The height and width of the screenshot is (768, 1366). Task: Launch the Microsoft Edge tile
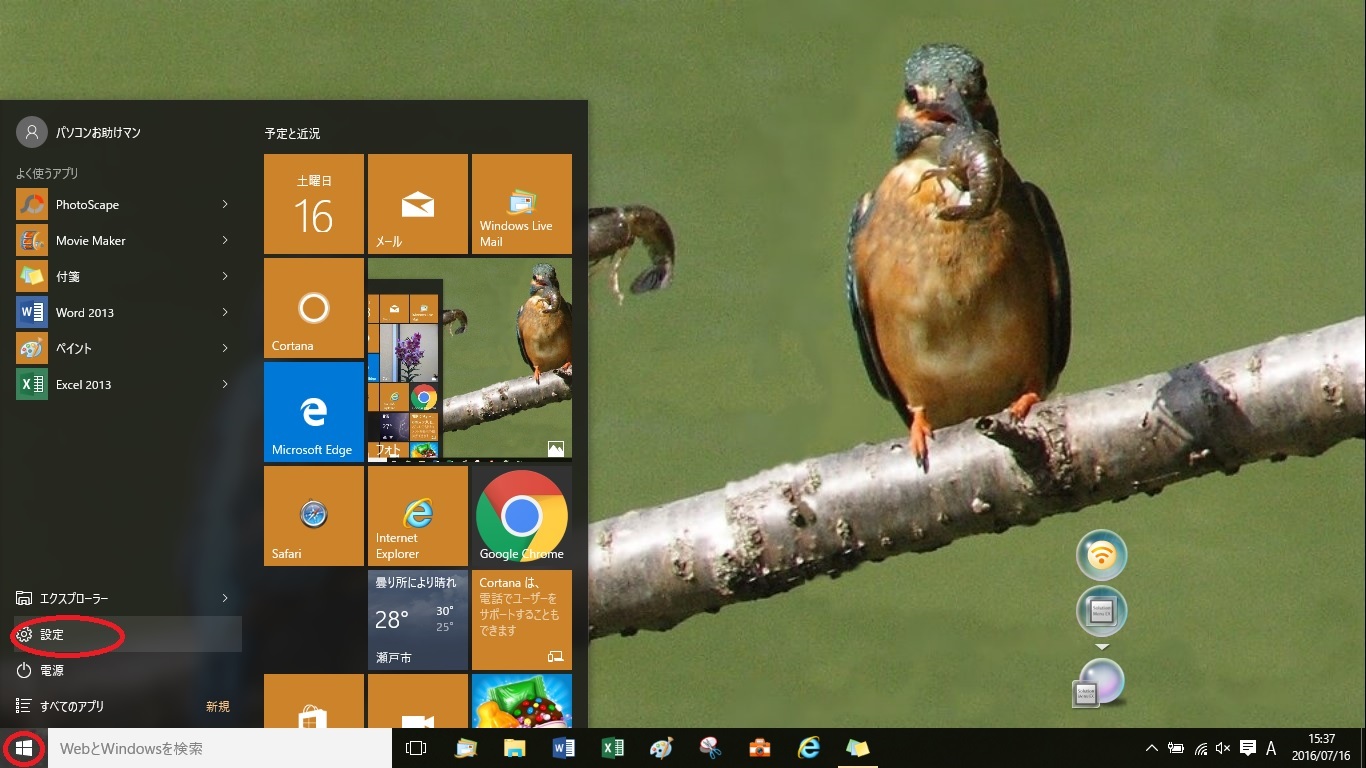314,412
